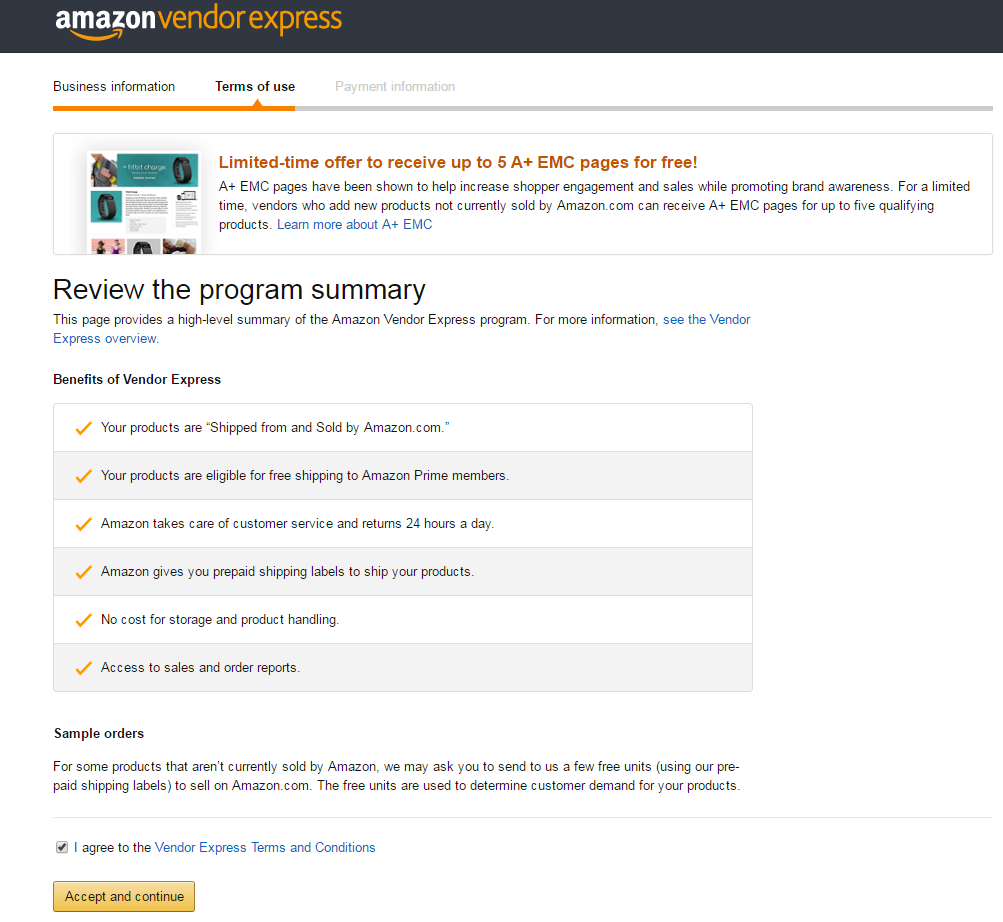Screen dimensions: 1003x922
Task: Click the Accept and continue button
Action: pyautogui.click(x=124, y=896)
